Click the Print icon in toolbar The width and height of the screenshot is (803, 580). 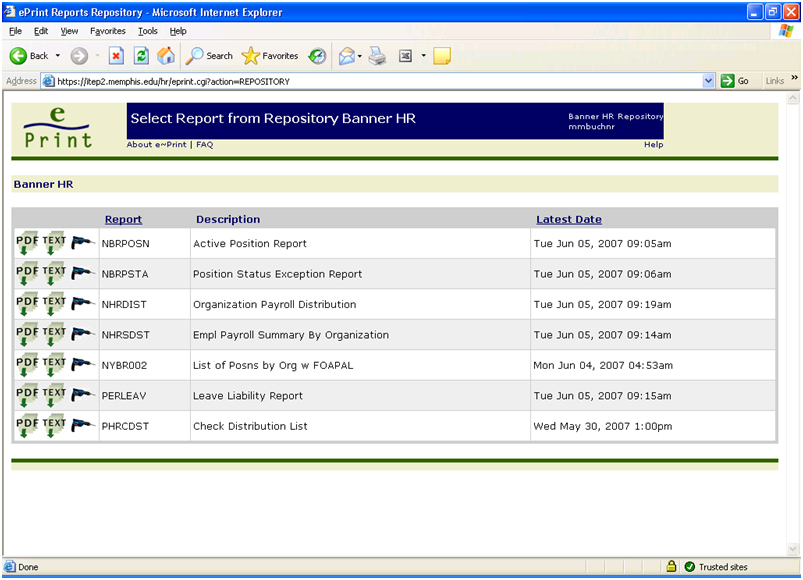click(377, 56)
